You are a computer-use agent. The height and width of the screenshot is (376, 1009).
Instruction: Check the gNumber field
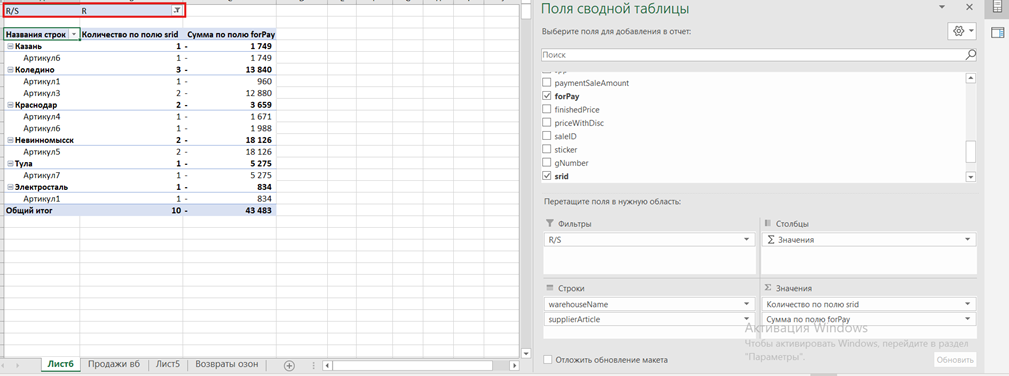(547, 163)
